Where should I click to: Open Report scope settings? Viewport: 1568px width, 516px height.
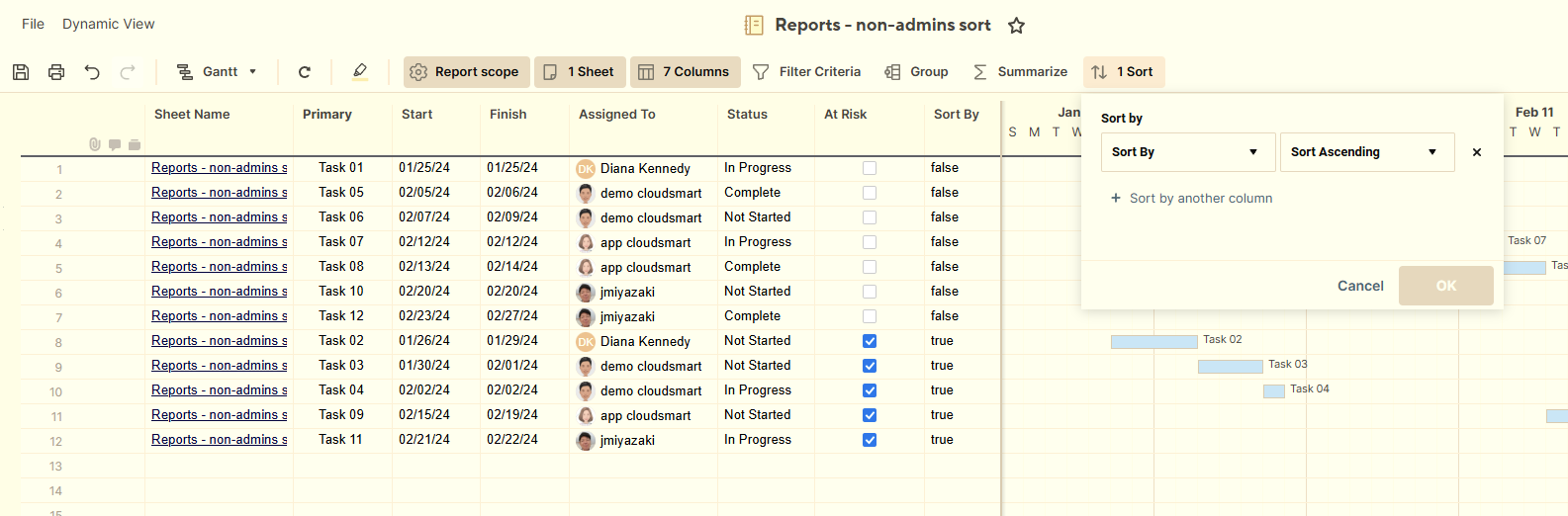[x=466, y=72]
